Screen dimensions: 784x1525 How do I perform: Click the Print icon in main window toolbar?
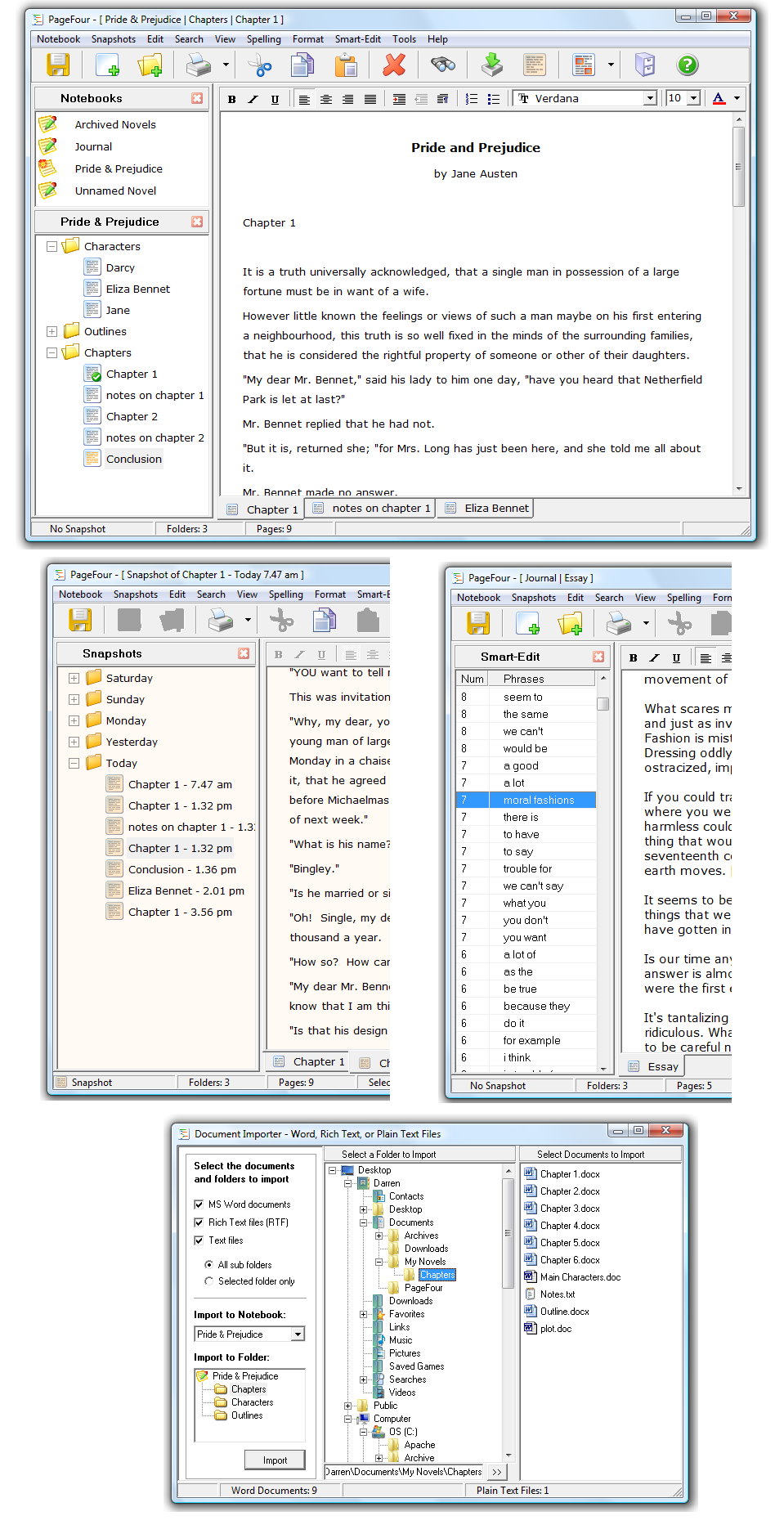(199, 65)
